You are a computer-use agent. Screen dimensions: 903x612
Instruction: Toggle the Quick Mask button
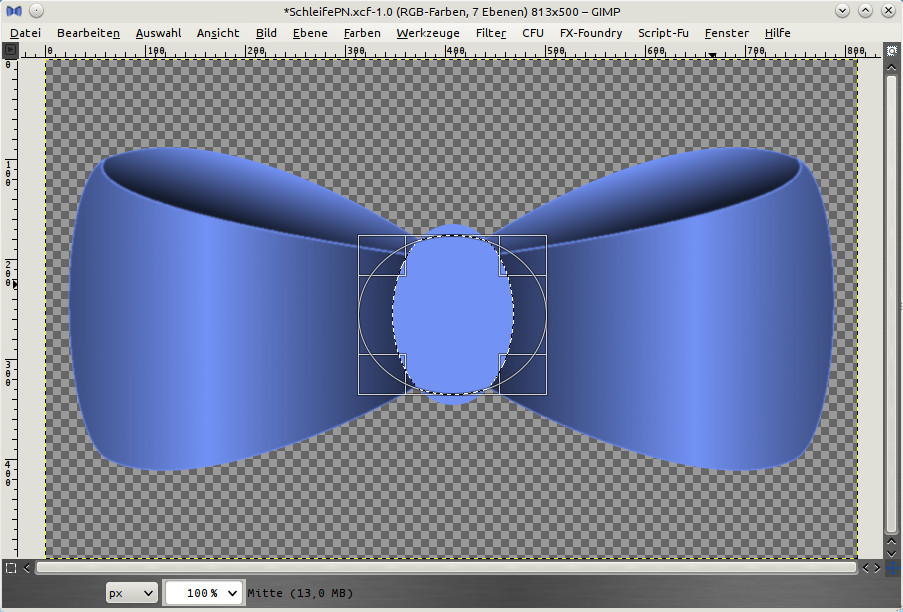tap(11, 568)
